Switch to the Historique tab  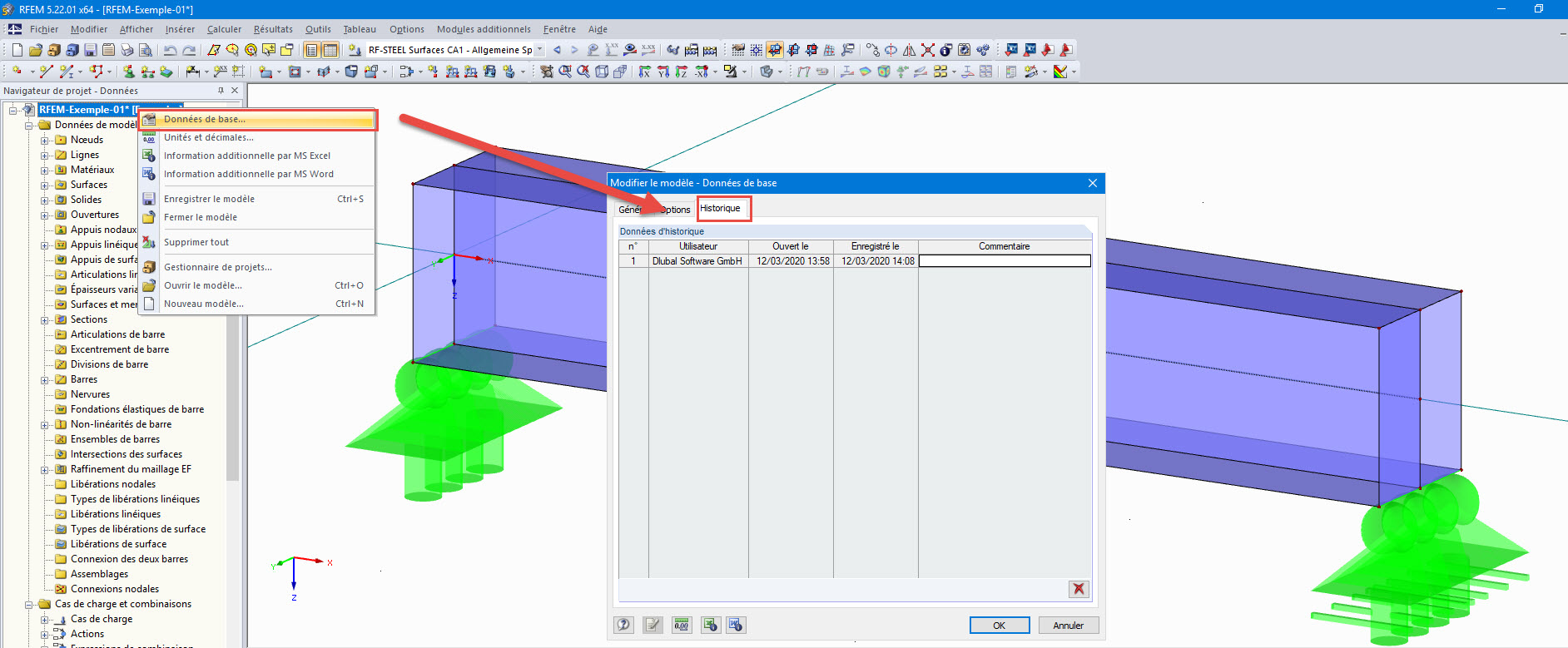point(720,208)
